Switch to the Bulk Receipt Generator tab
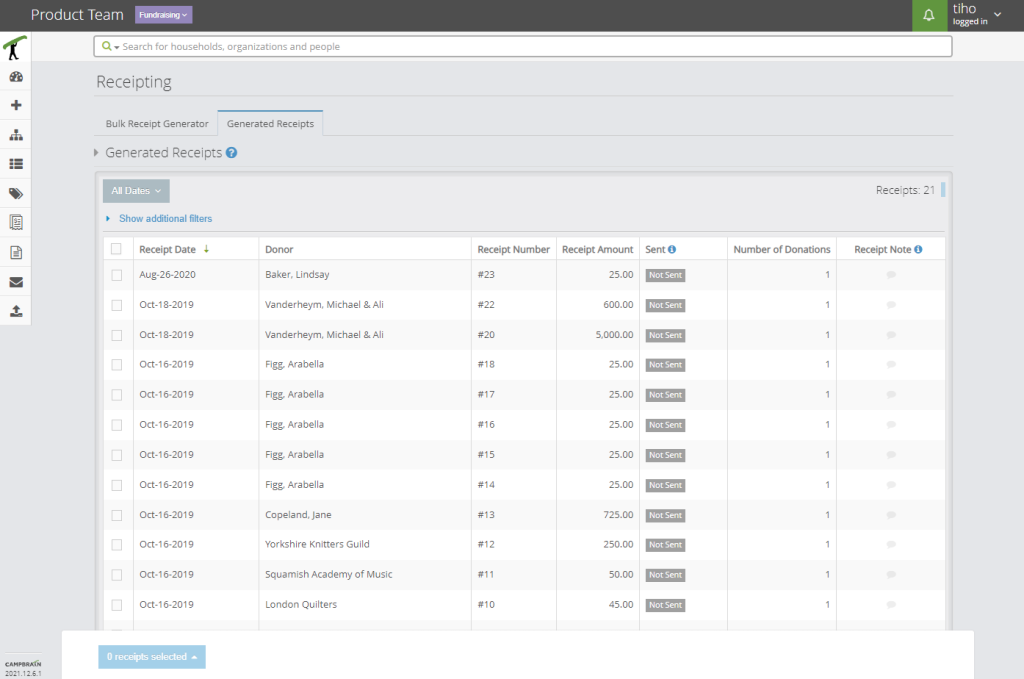Viewport: 1024px width, 679px height. (x=157, y=123)
